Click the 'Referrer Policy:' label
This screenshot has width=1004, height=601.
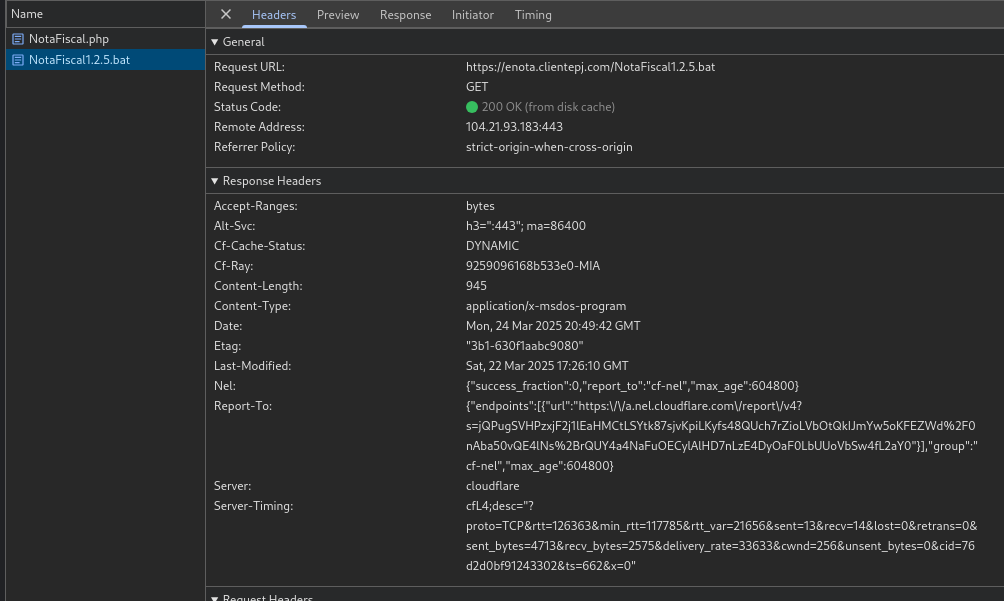pyautogui.click(x=254, y=147)
